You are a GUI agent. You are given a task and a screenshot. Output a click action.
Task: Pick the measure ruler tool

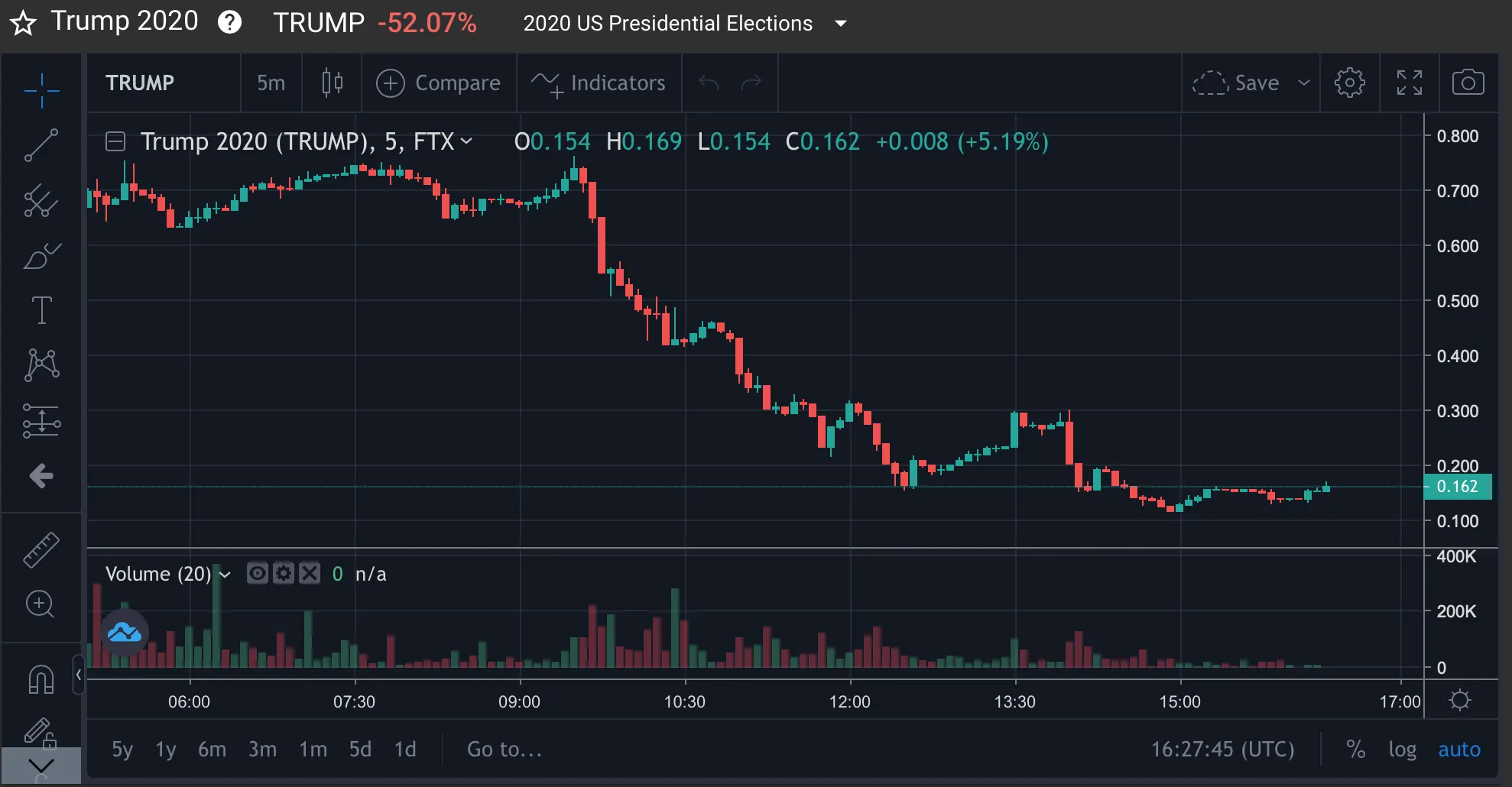(x=41, y=549)
